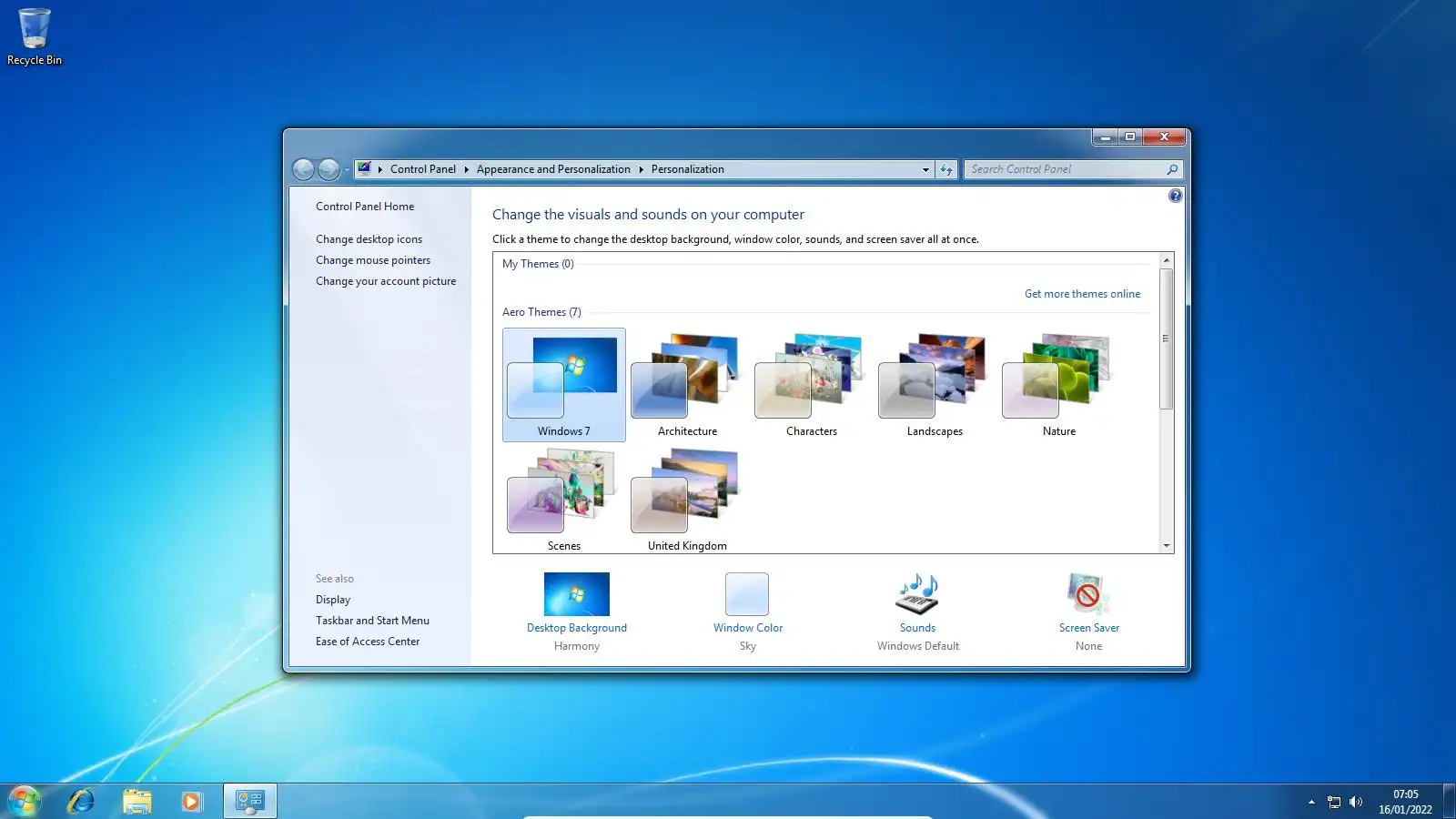The height and width of the screenshot is (819, 1456).
Task: Go to Control Panel breadcrumb
Action: tap(423, 169)
